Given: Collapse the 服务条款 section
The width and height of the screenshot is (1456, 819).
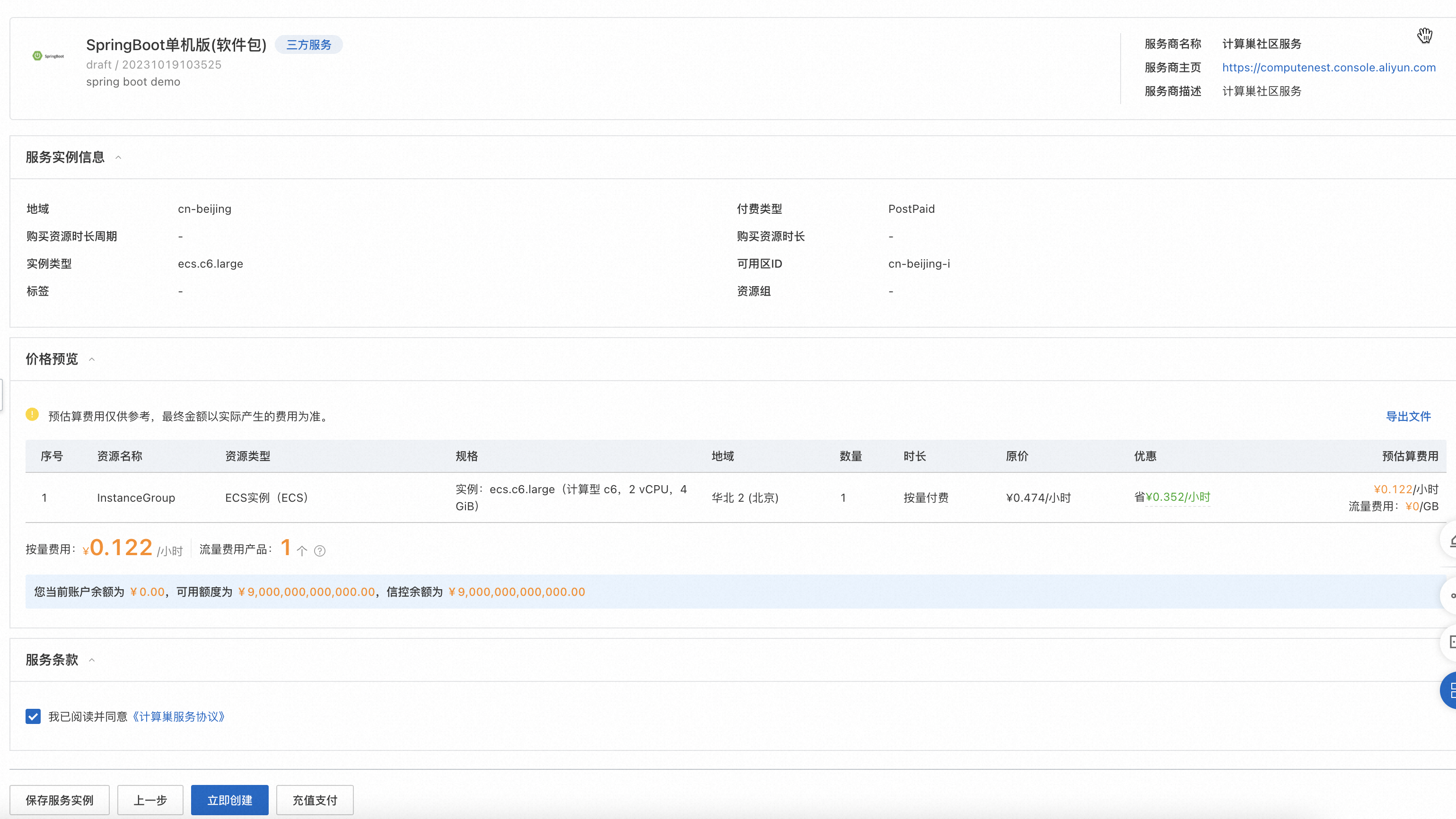Looking at the screenshot, I should click(x=92, y=660).
